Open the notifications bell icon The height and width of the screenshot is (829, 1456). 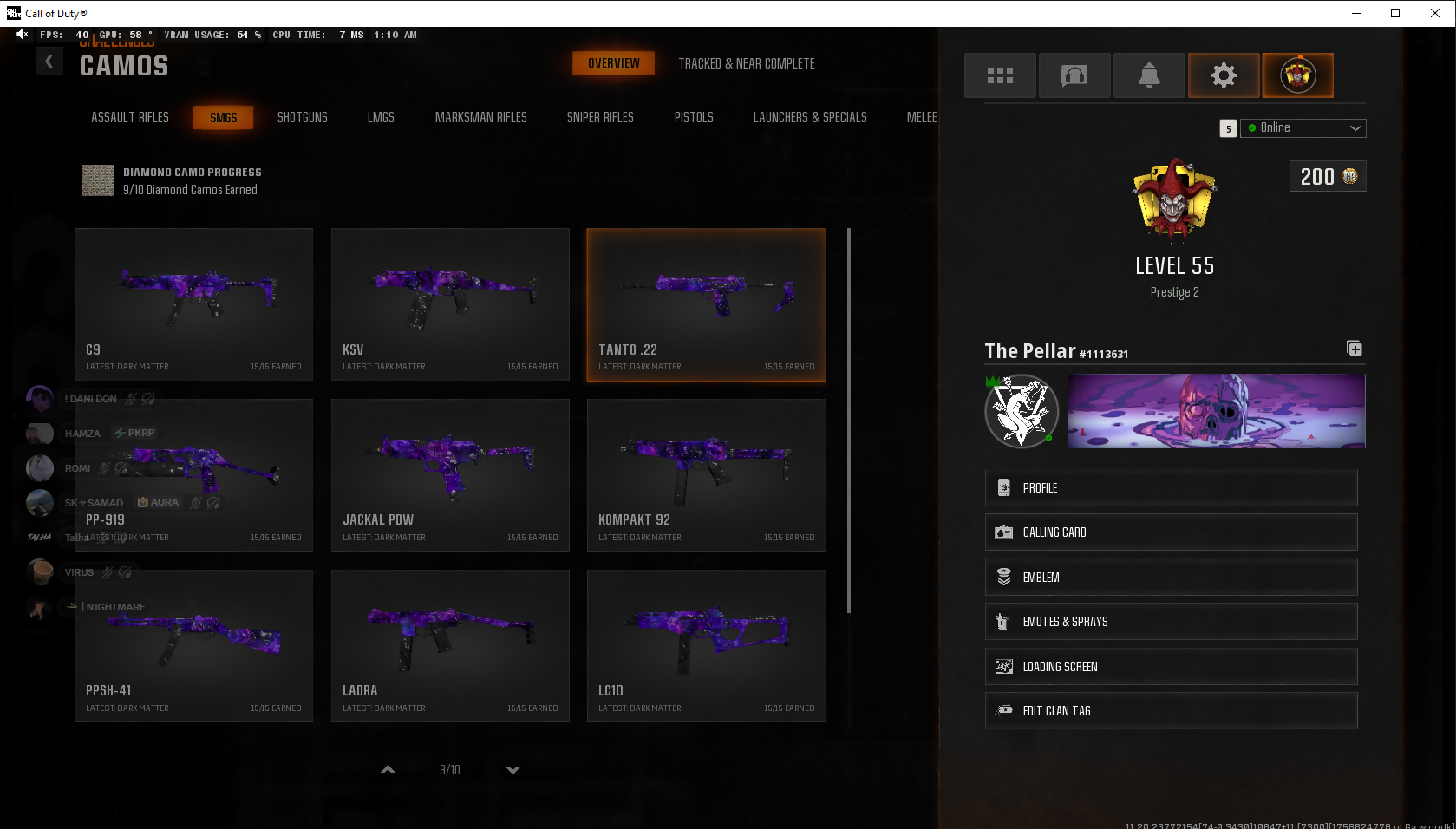pyautogui.click(x=1149, y=75)
